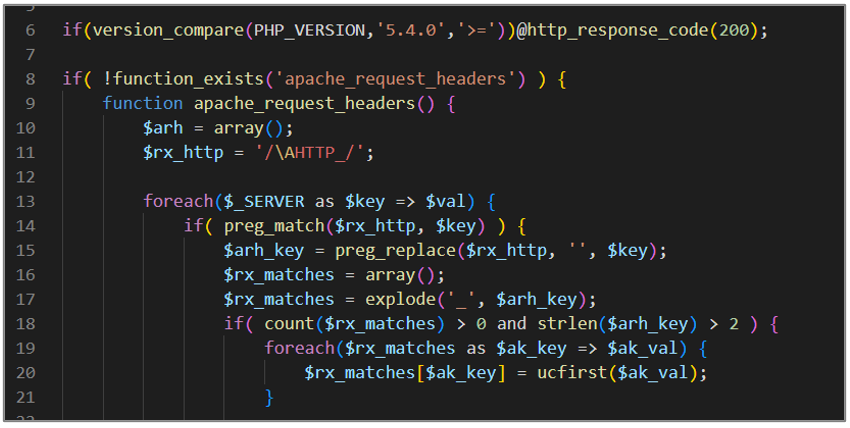This screenshot has width=850, height=428.
Task: Click $rx_matches variable on line 16
Action: click(x=279, y=275)
